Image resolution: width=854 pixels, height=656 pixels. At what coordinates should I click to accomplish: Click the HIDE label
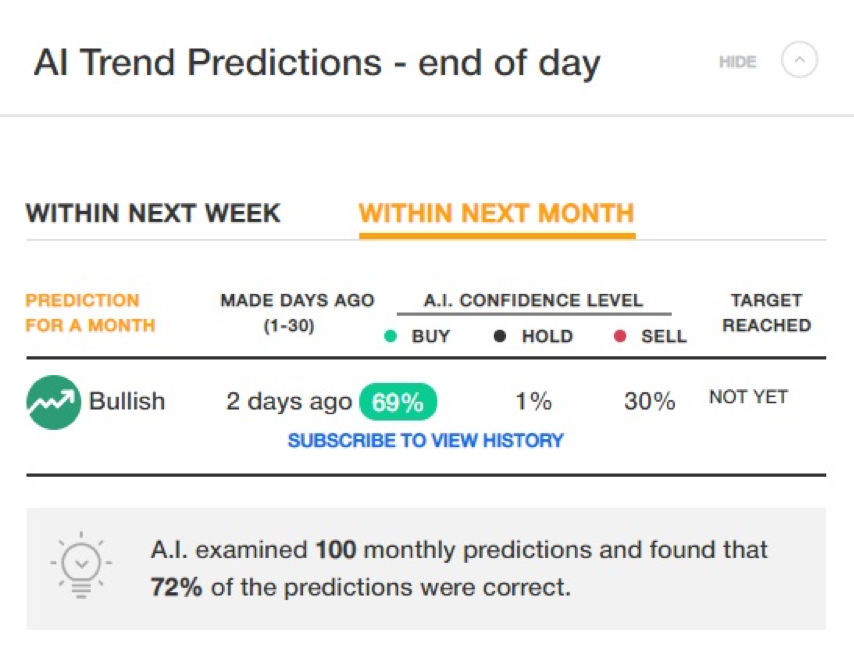click(x=737, y=62)
